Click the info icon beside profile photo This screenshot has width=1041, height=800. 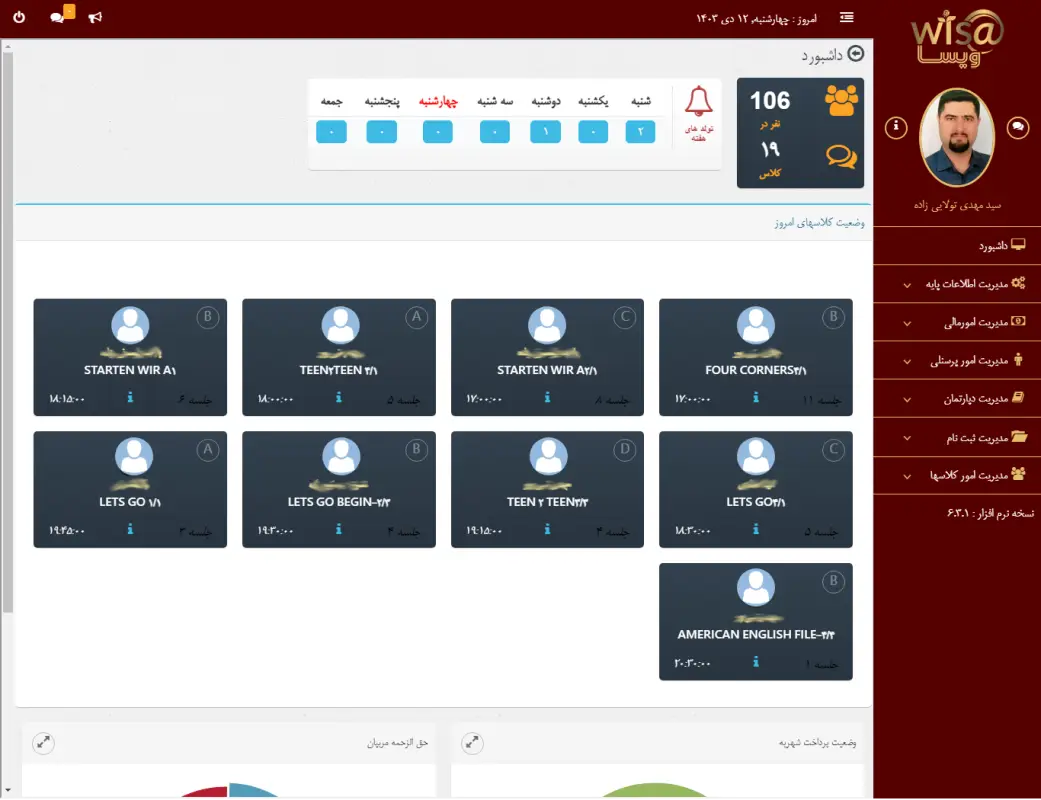pos(897,127)
